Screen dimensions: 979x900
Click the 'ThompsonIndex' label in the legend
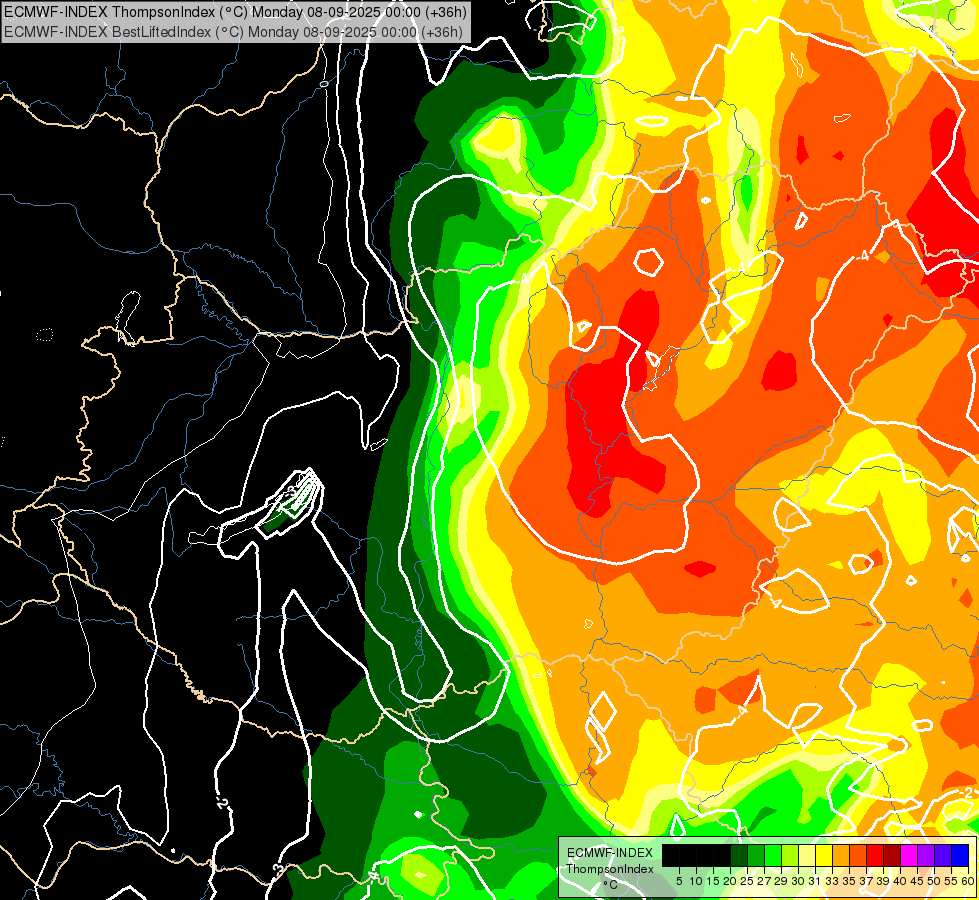click(x=609, y=869)
